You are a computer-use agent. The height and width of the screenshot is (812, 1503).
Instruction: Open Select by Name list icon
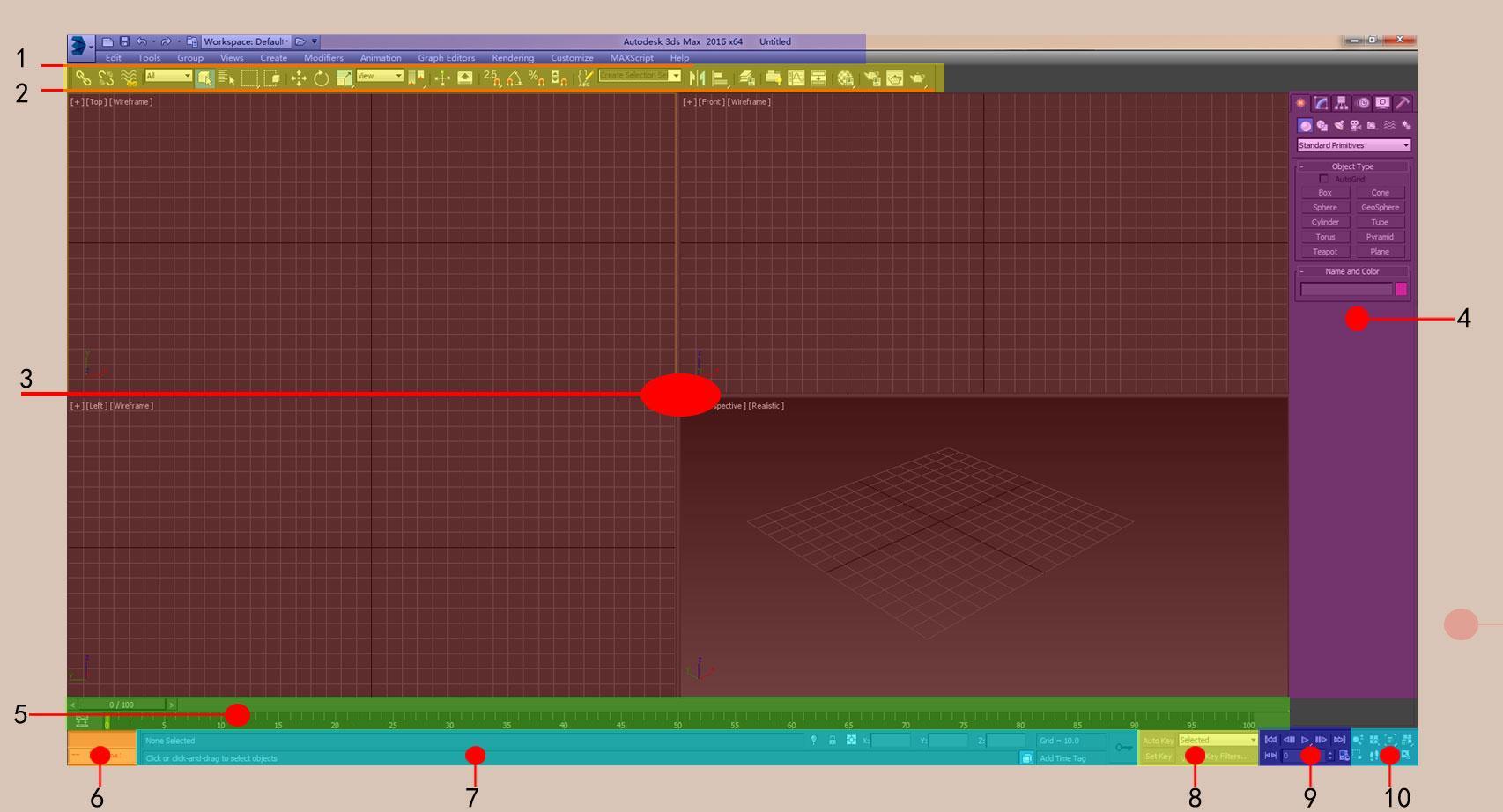226,78
